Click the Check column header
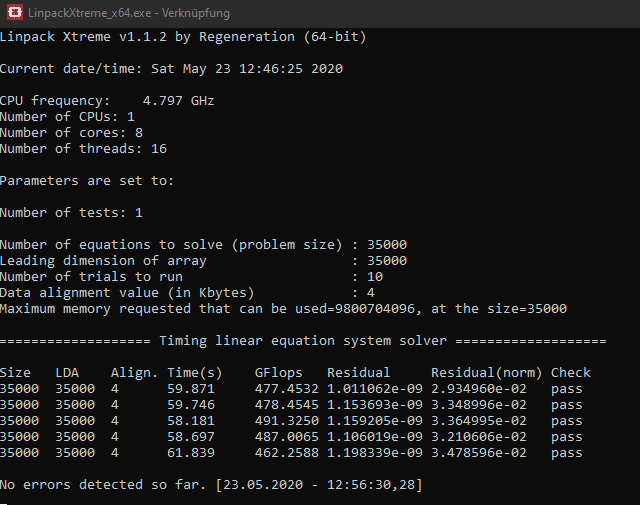Viewport: 640px width, 505px height. [x=571, y=373]
